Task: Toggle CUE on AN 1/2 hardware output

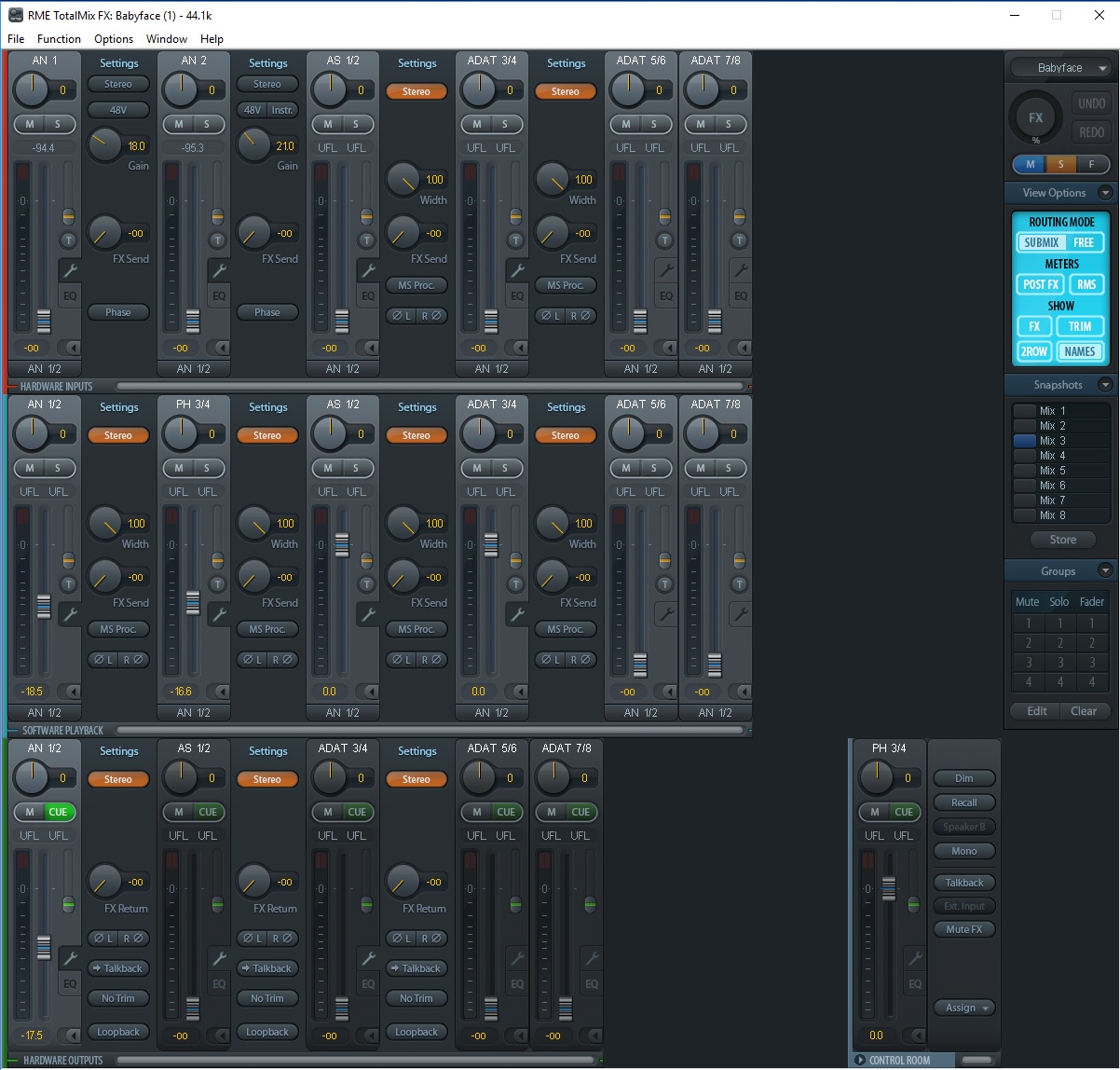Action: [58, 812]
